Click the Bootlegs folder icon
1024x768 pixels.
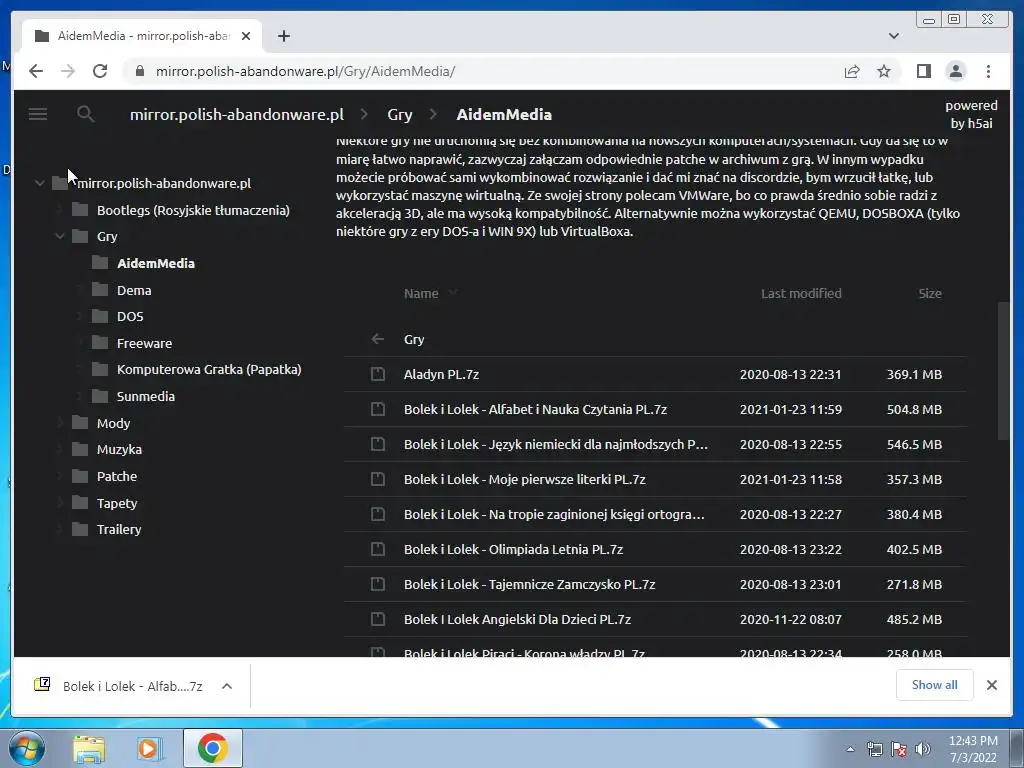(80, 210)
